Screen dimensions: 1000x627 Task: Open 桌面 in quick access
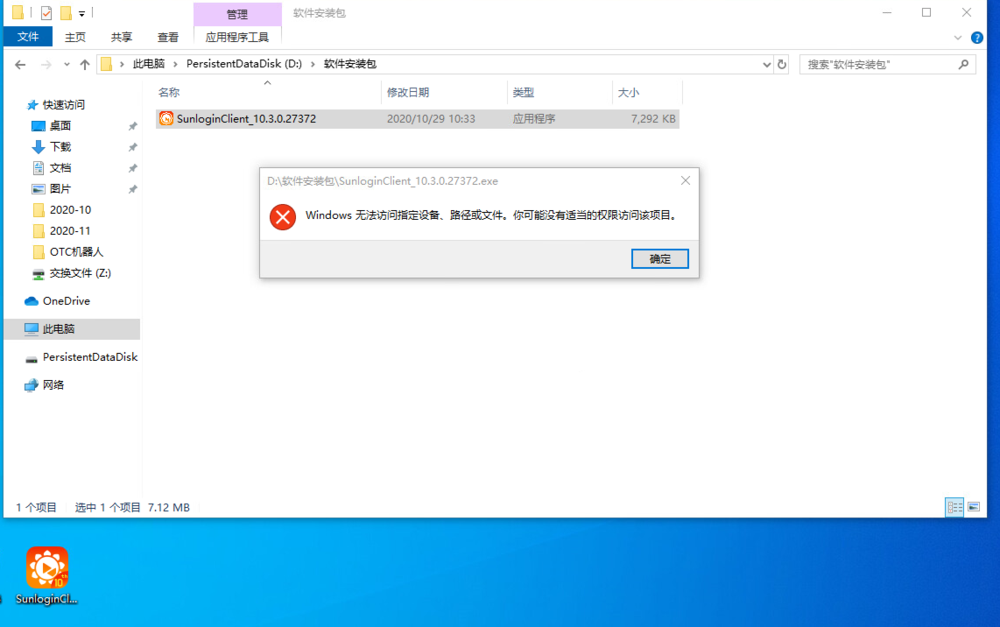click(61, 126)
